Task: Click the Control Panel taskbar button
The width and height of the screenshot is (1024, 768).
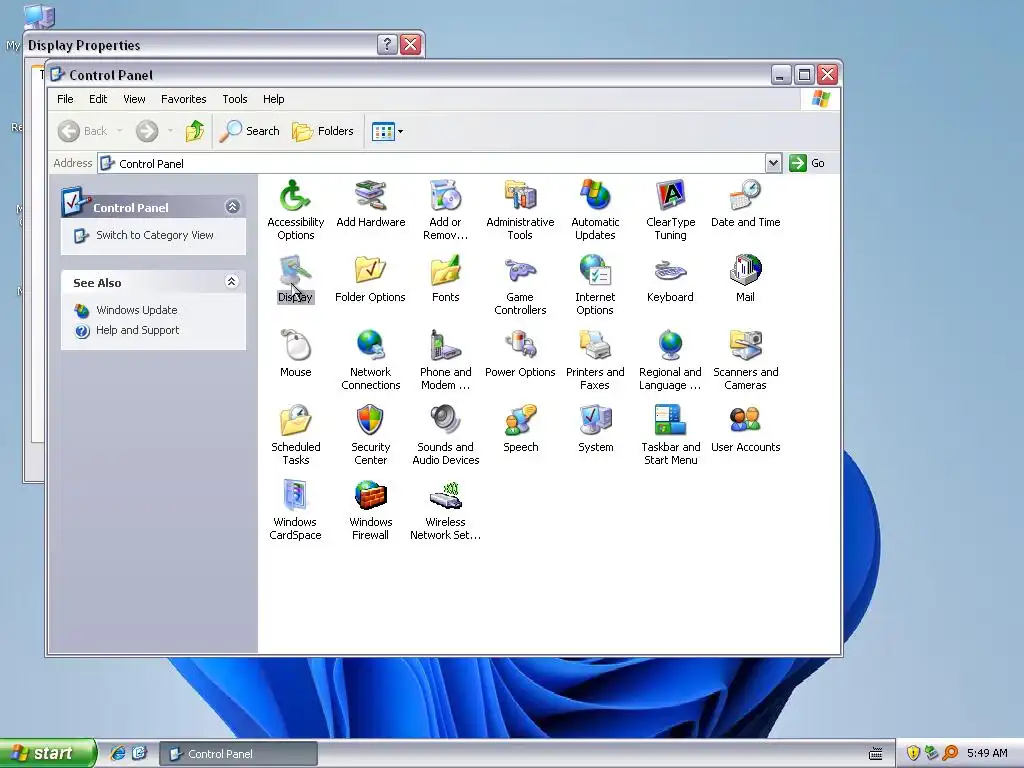Action: (239, 754)
